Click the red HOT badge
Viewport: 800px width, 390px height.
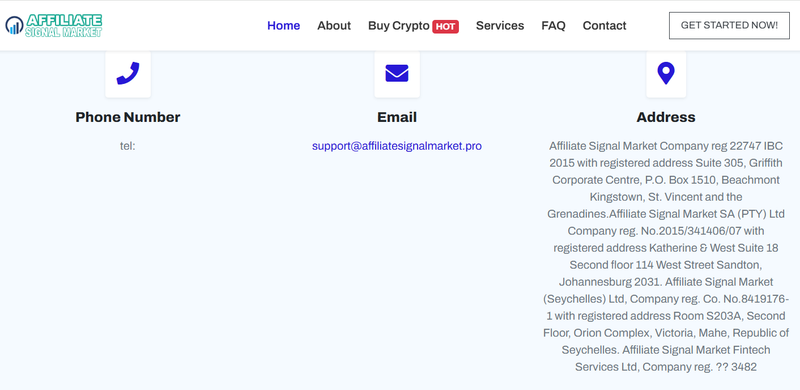(x=445, y=27)
